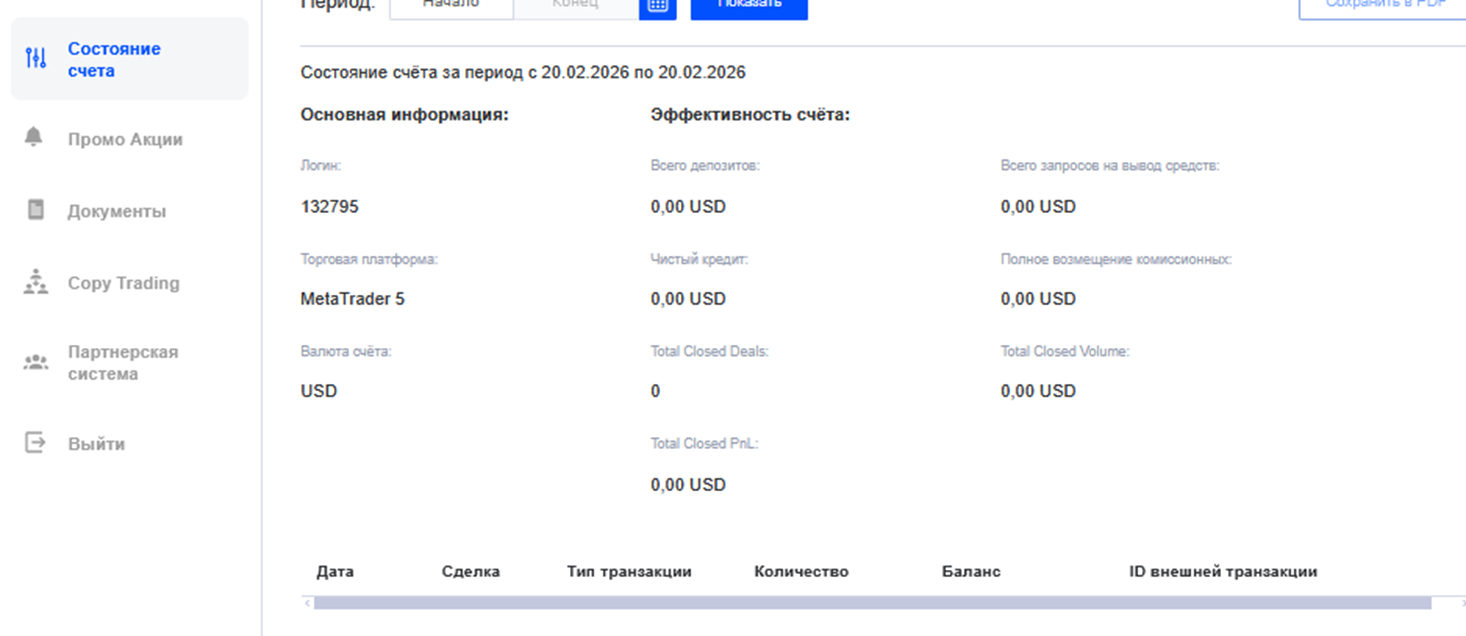Click the ID внешней транзакции header
This screenshot has width=1466, height=636.
pos(1223,572)
